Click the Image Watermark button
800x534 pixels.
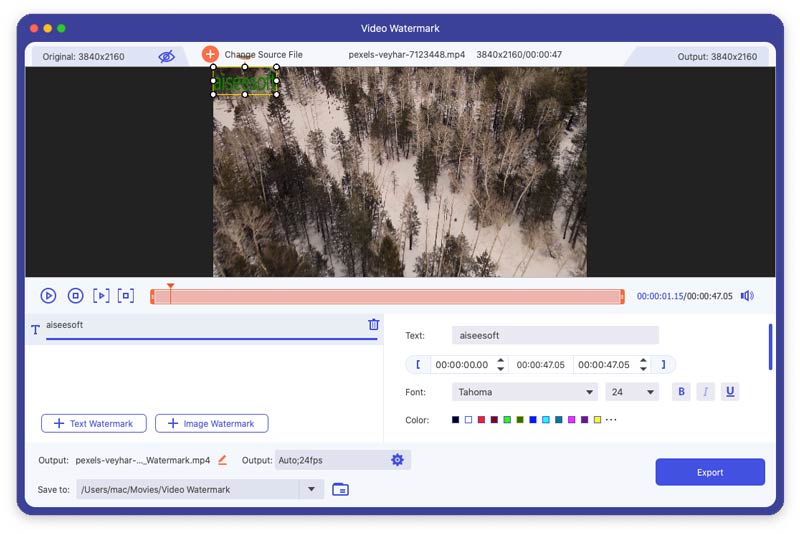click(212, 424)
